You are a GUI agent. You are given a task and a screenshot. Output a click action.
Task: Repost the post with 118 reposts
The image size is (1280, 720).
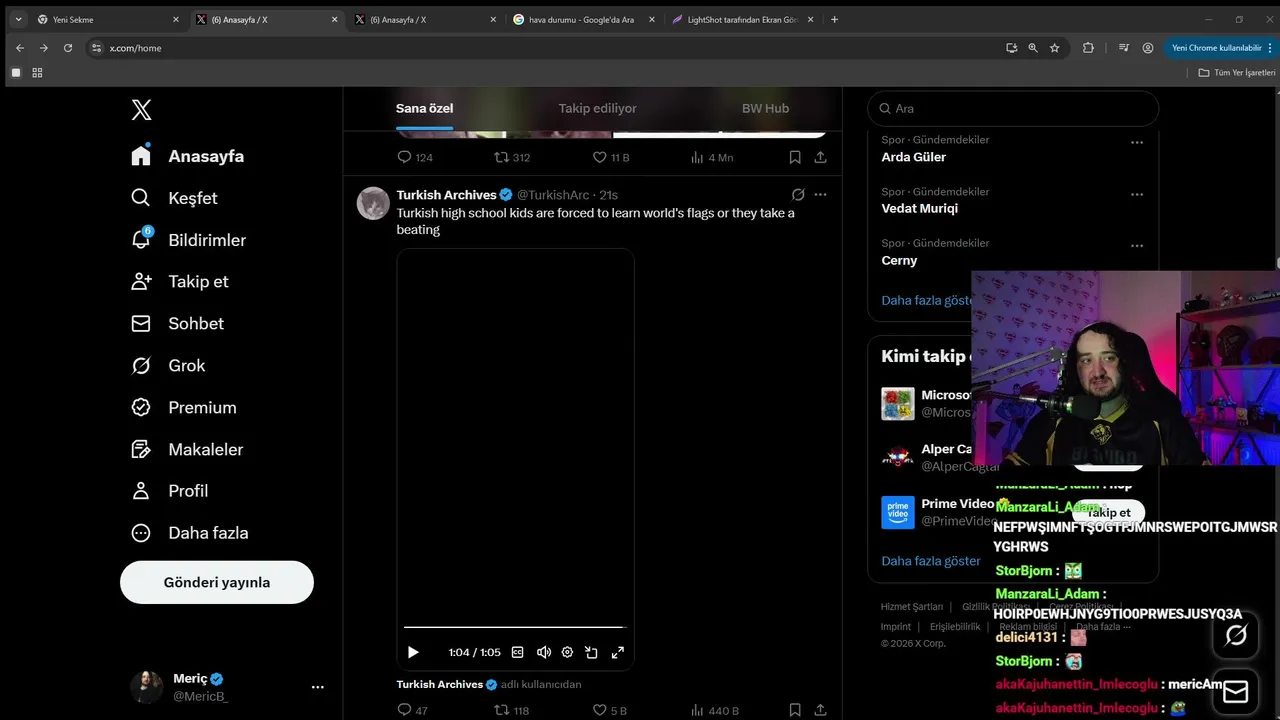(512, 710)
